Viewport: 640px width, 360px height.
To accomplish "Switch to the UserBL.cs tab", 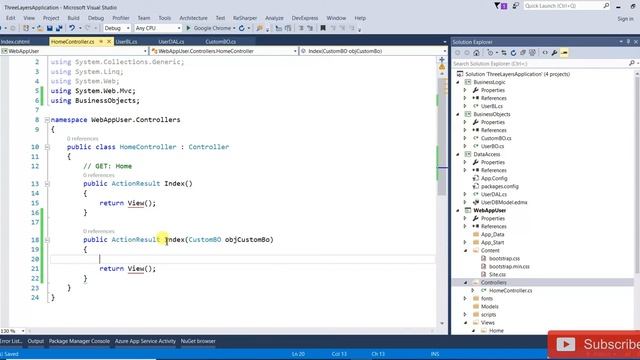I will 126,42.
